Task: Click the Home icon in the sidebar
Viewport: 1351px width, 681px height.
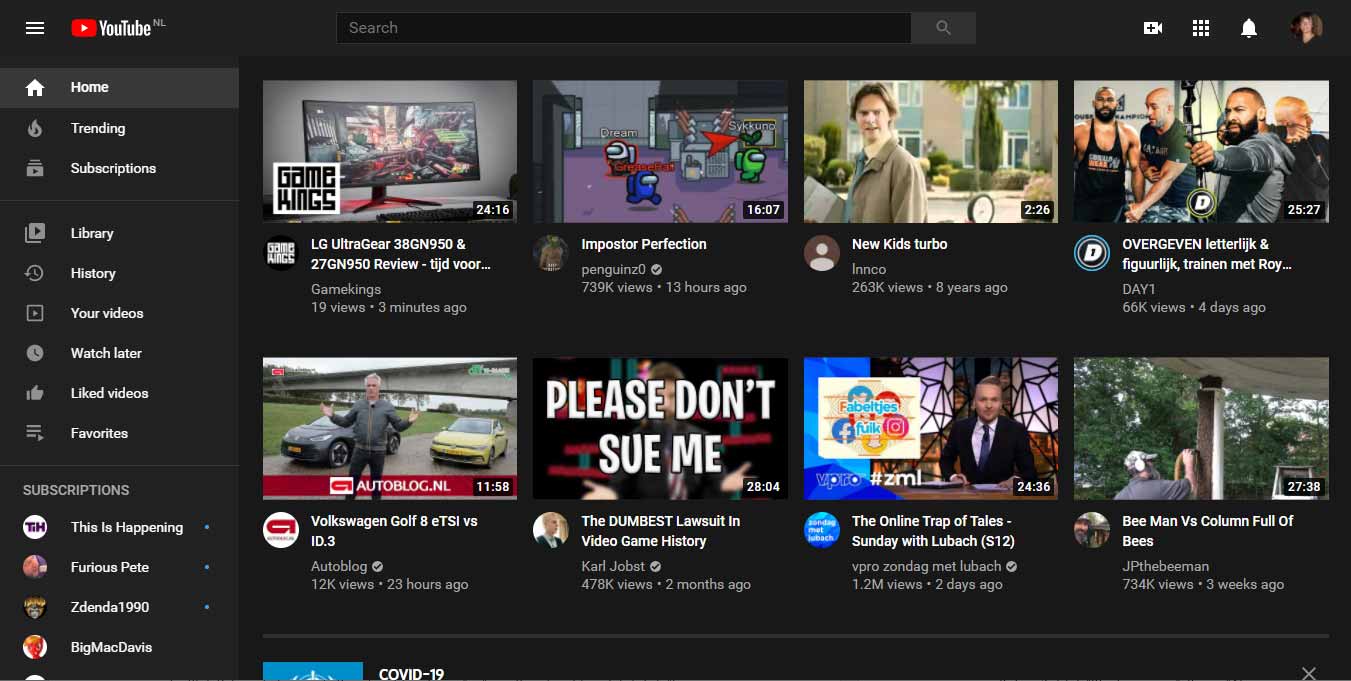Action: click(x=35, y=88)
